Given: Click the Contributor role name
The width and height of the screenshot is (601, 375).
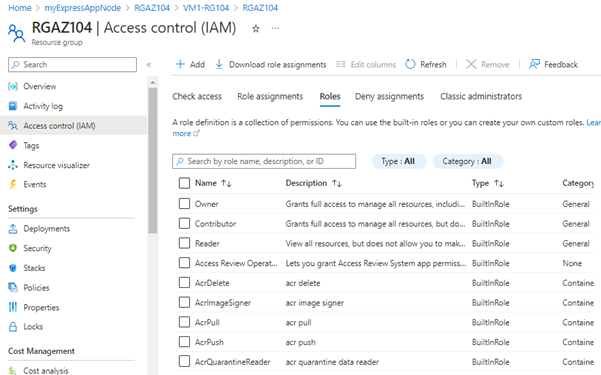Looking at the screenshot, I should pos(215,224).
